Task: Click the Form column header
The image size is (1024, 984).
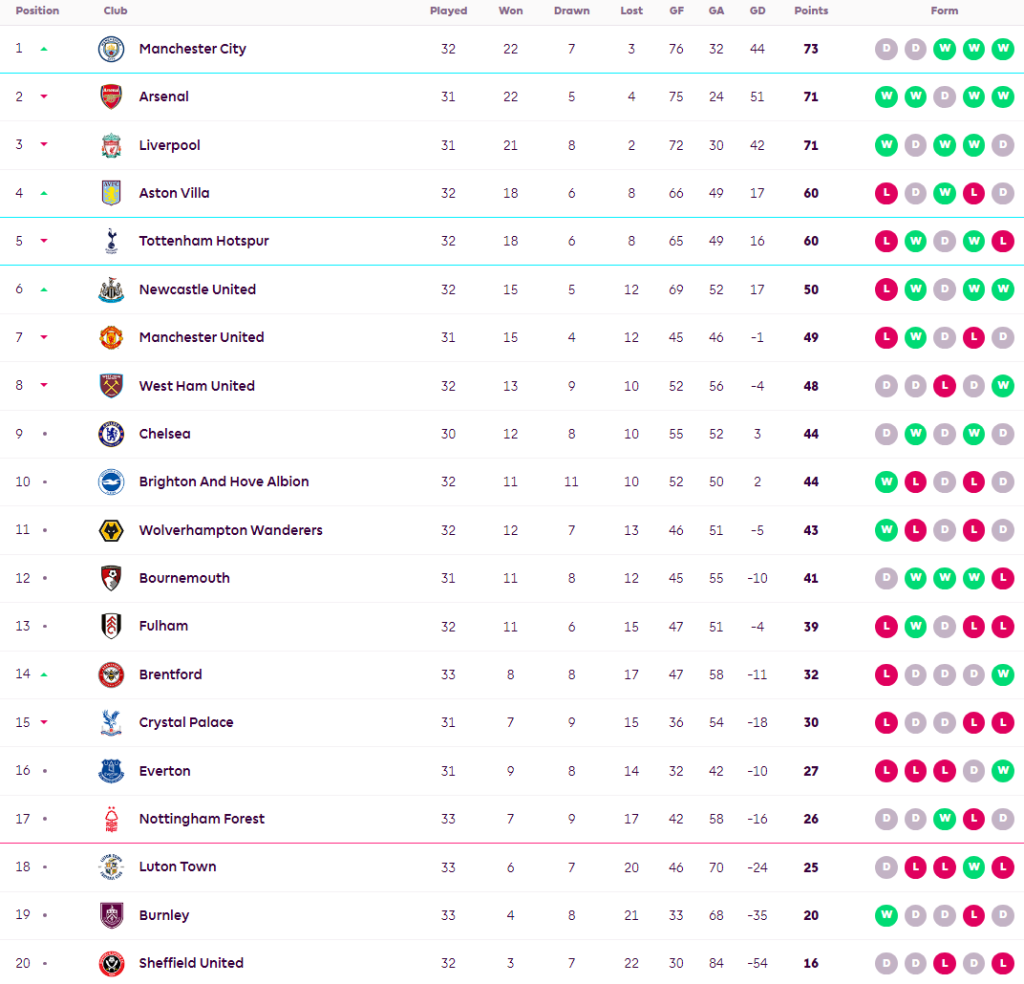Action: (944, 11)
